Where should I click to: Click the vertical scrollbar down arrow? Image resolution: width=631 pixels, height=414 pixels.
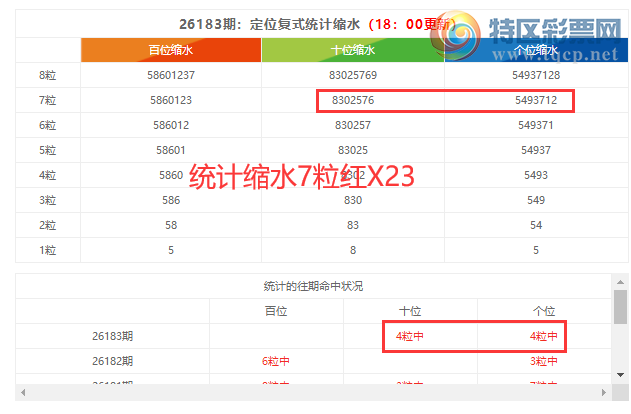620,375
